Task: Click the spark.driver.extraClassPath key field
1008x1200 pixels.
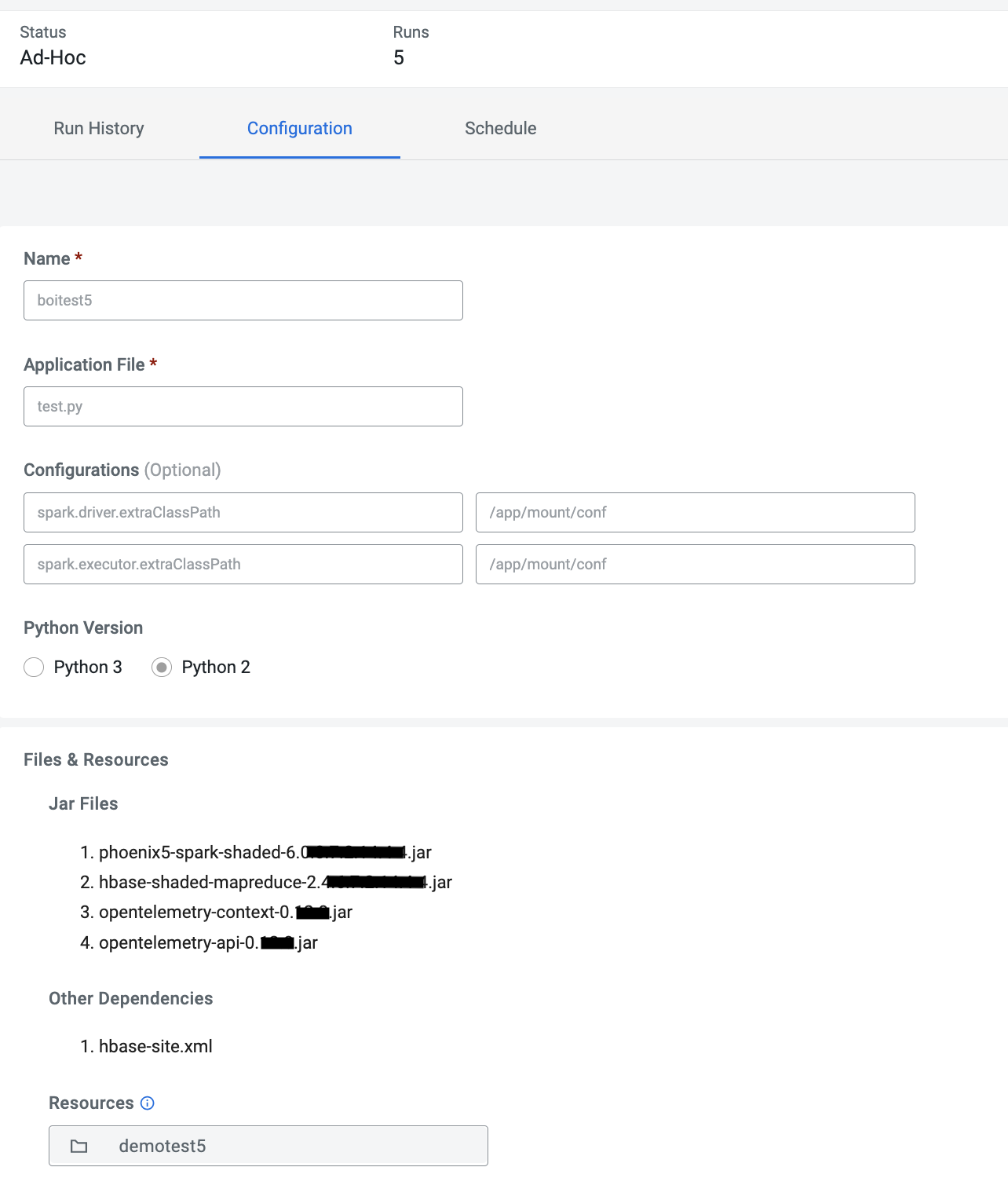Action: [x=243, y=512]
